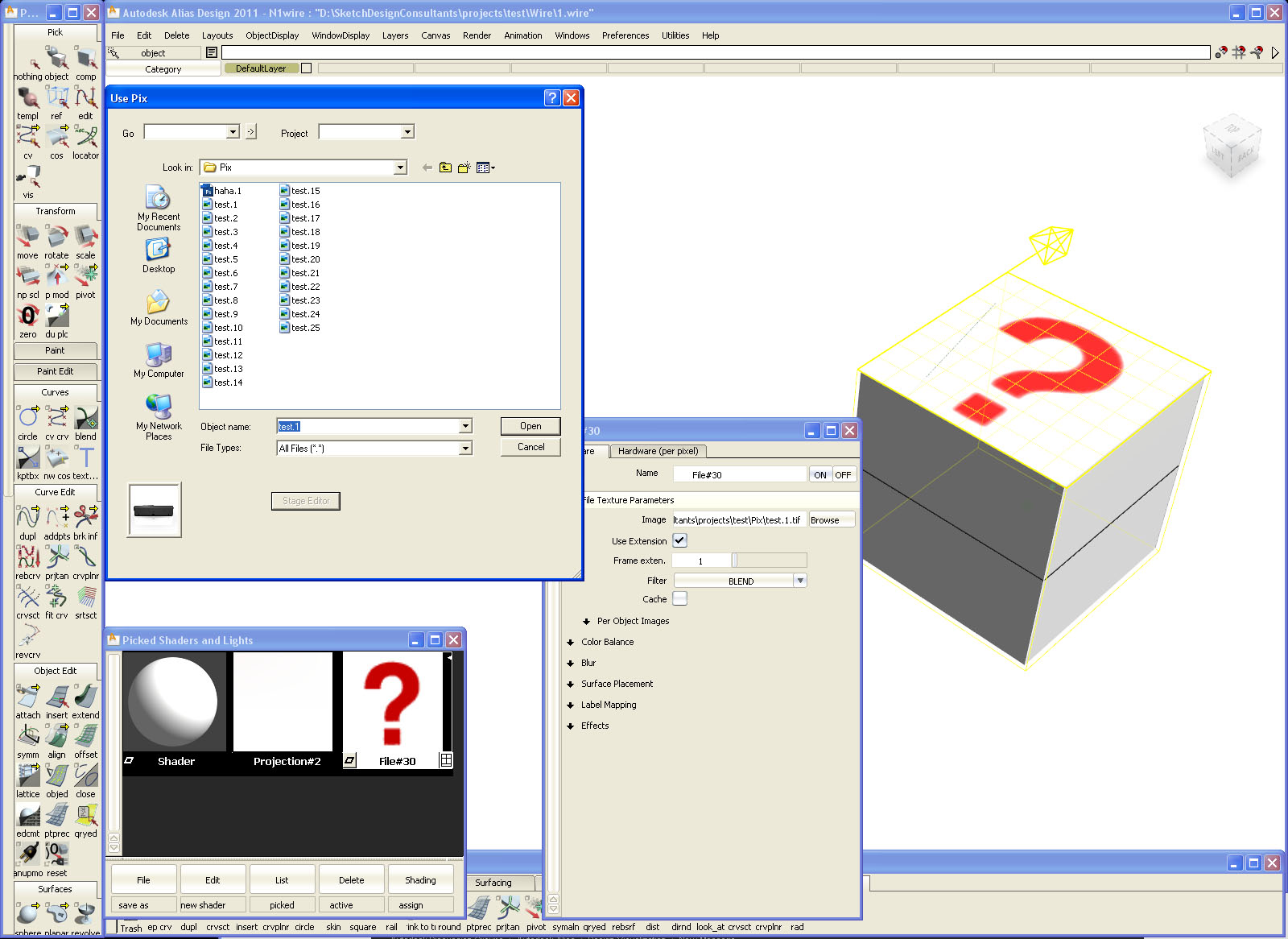The height and width of the screenshot is (939, 1288).
Task: Pick the Attach tool in Object Edit
Action: point(27,695)
